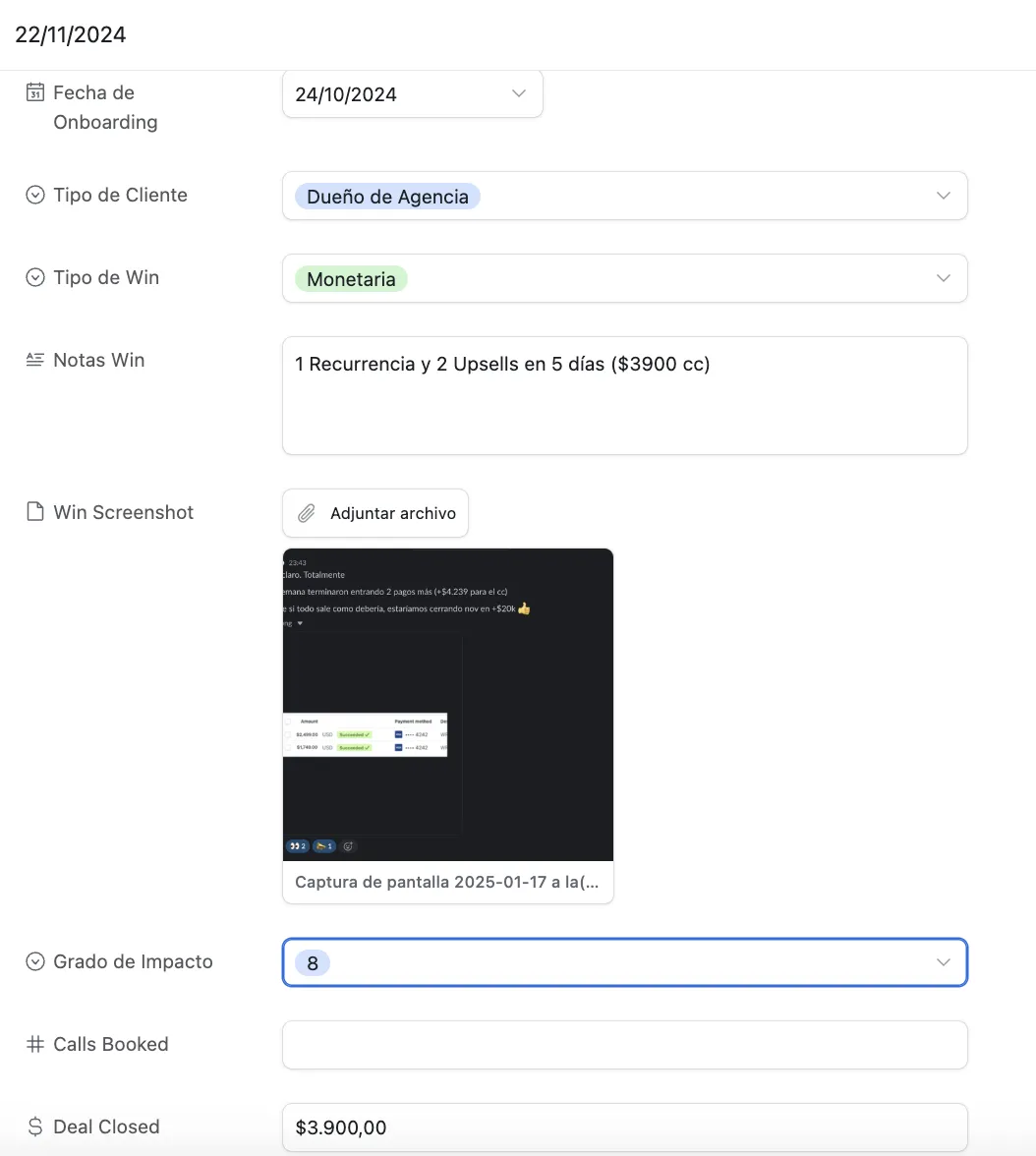Expand the Grado de Impacto dropdown chevron

click(x=943, y=962)
